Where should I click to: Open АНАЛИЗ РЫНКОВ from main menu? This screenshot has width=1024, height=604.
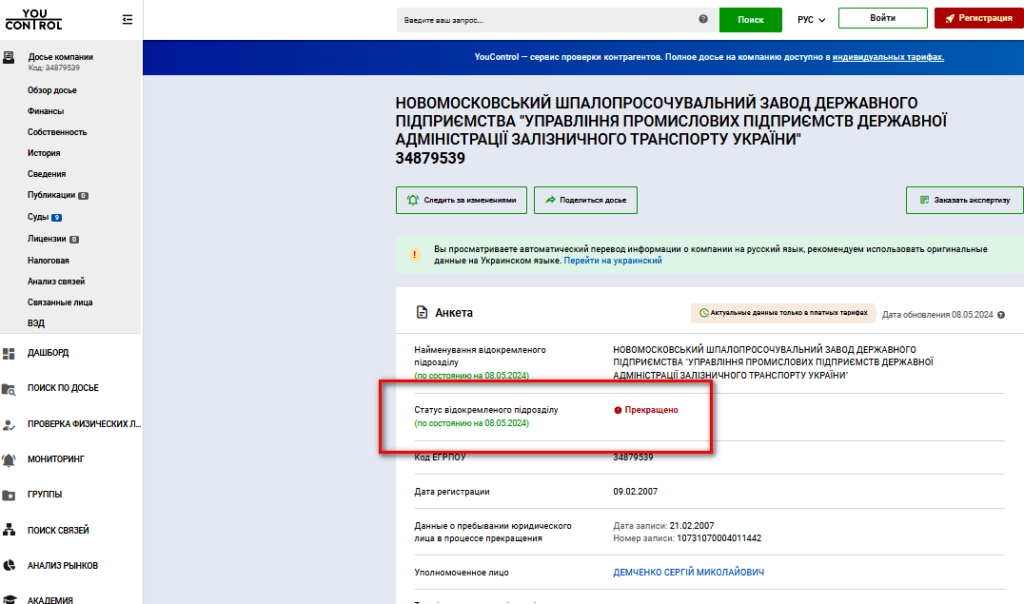pos(63,566)
